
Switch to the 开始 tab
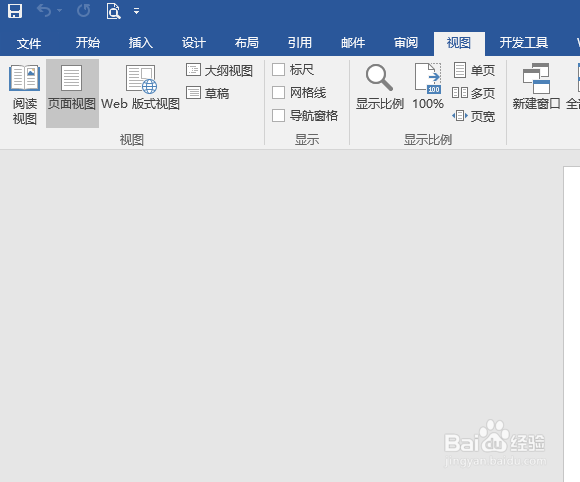click(88, 43)
